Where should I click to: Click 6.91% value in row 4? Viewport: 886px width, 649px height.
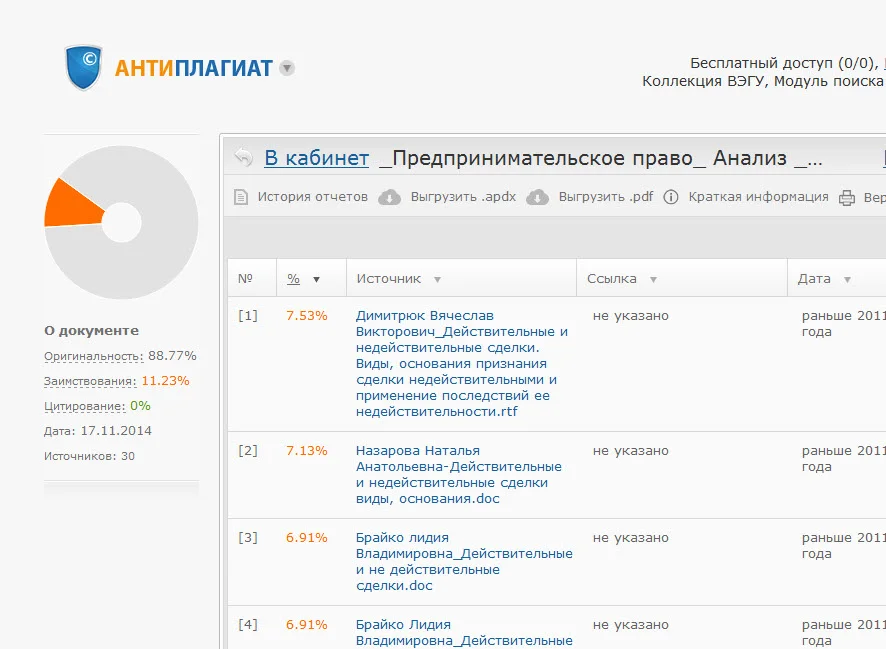click(x=306, y=624)
